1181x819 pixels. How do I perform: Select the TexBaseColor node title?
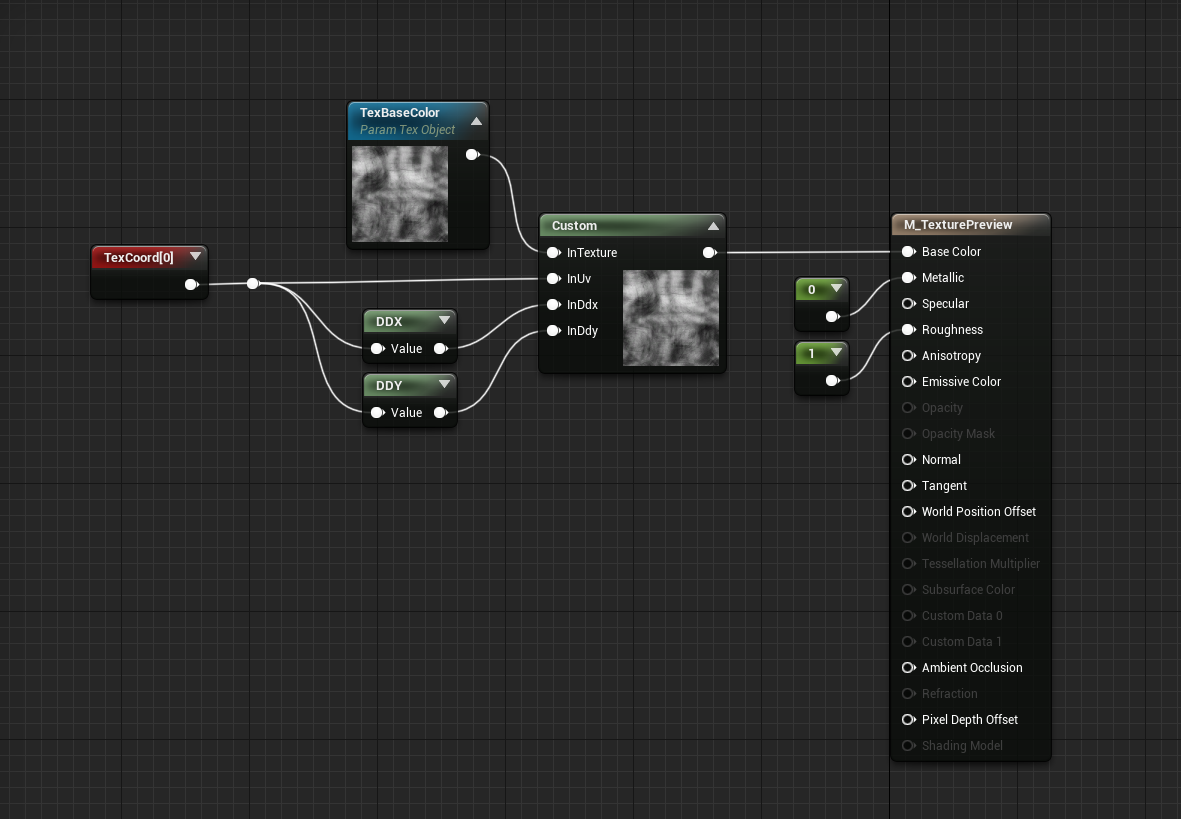399,112
